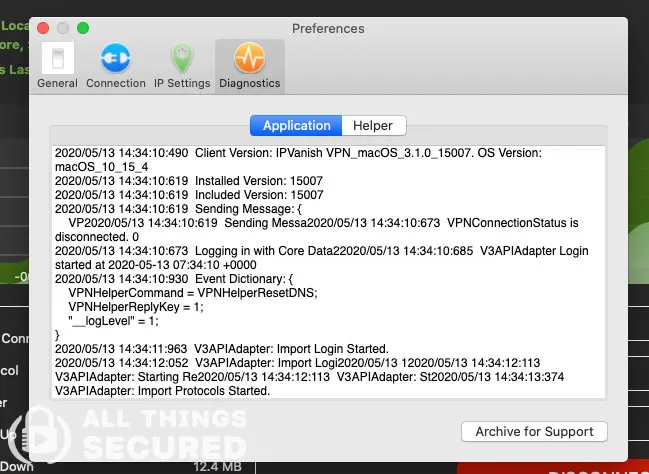Click the VPNHelperCommand = VPNHelperResetDNS line
This screenshot has width=649, height=474.
[193, 293]
